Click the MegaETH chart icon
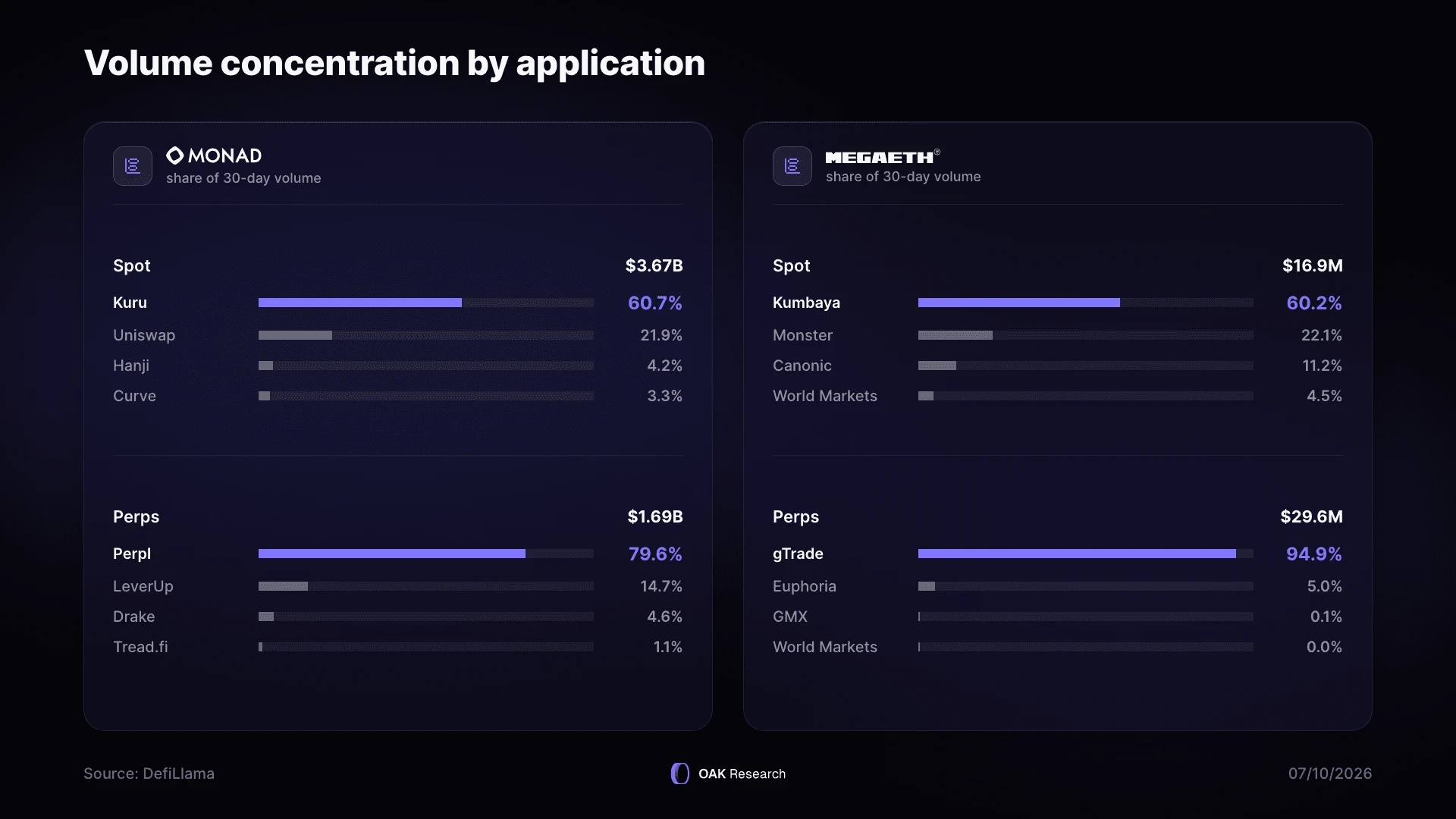1456x819 pixels. click(x=792, y=166)
